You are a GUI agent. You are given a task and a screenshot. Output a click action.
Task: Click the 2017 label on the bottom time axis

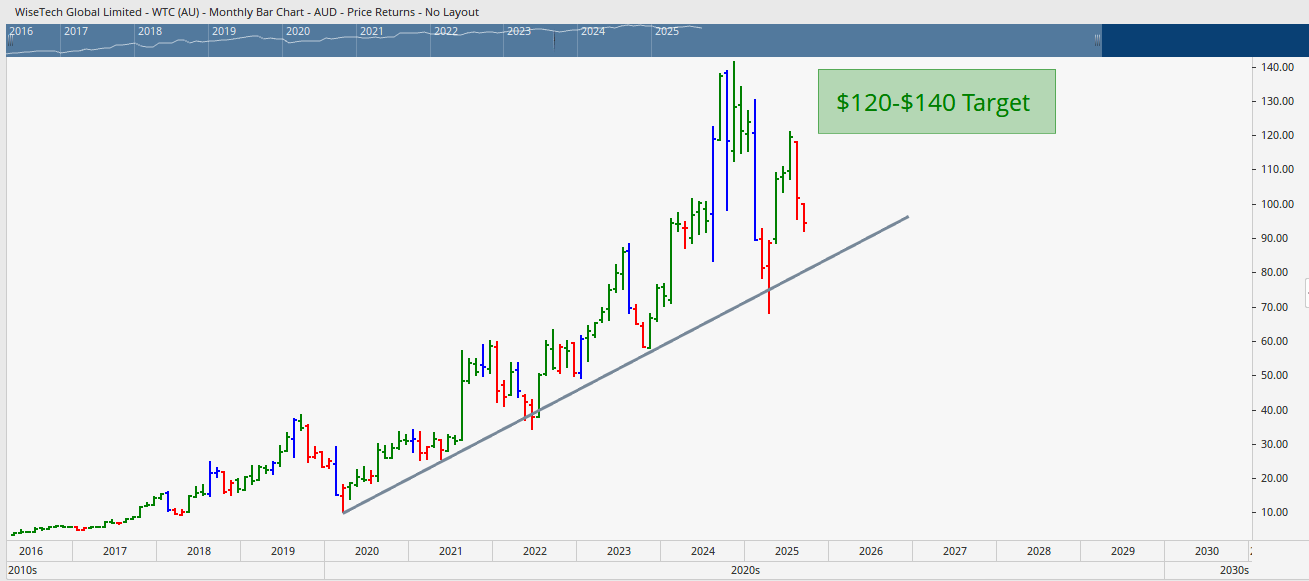click(115, 551)
